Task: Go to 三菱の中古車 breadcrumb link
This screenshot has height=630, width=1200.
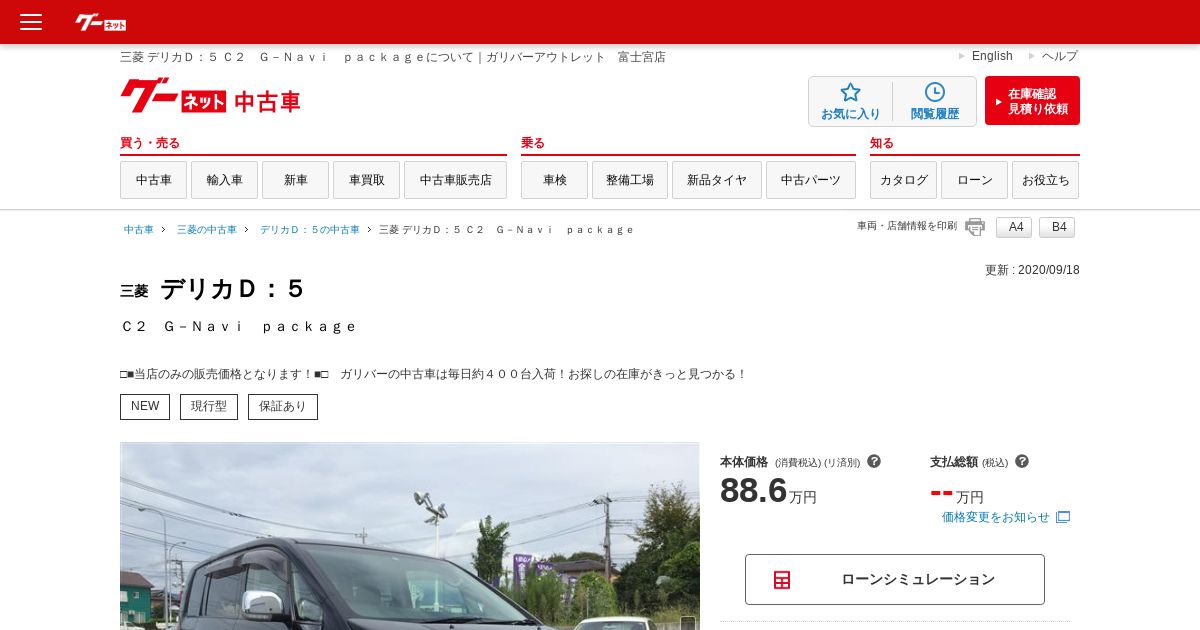Action: point(207,230)
